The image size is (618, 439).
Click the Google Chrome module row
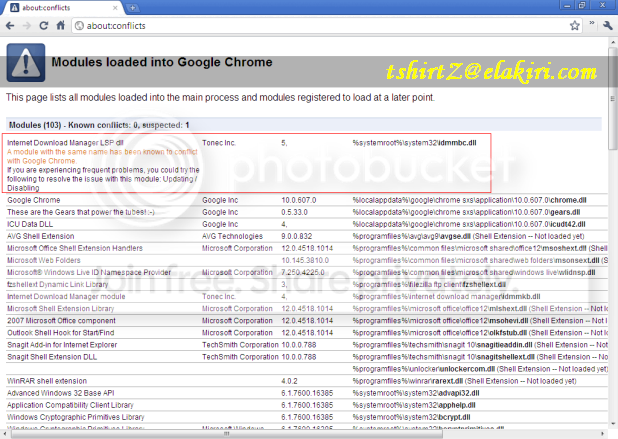point(307,200)
